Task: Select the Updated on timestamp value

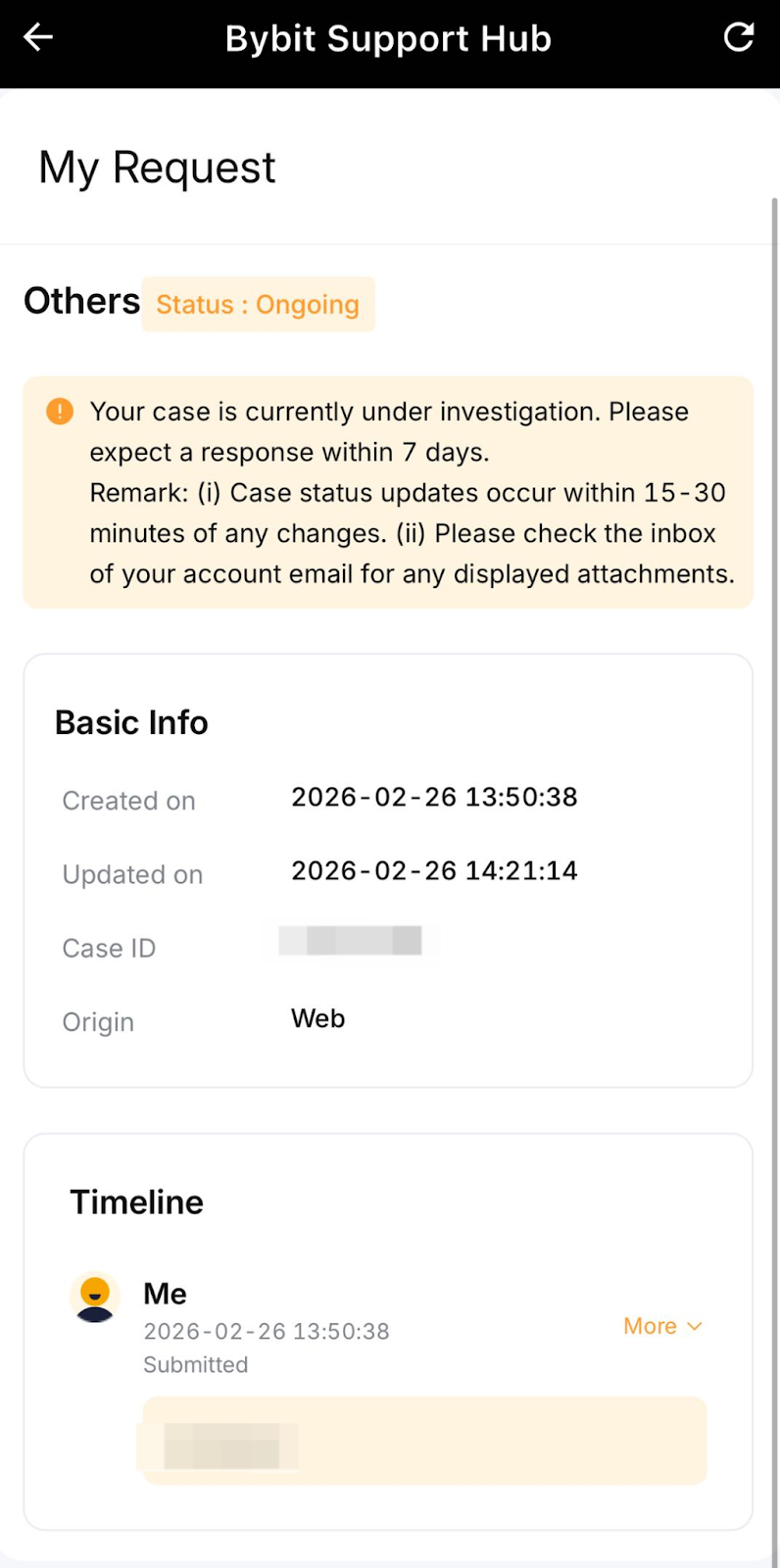Action: [434, 871]
